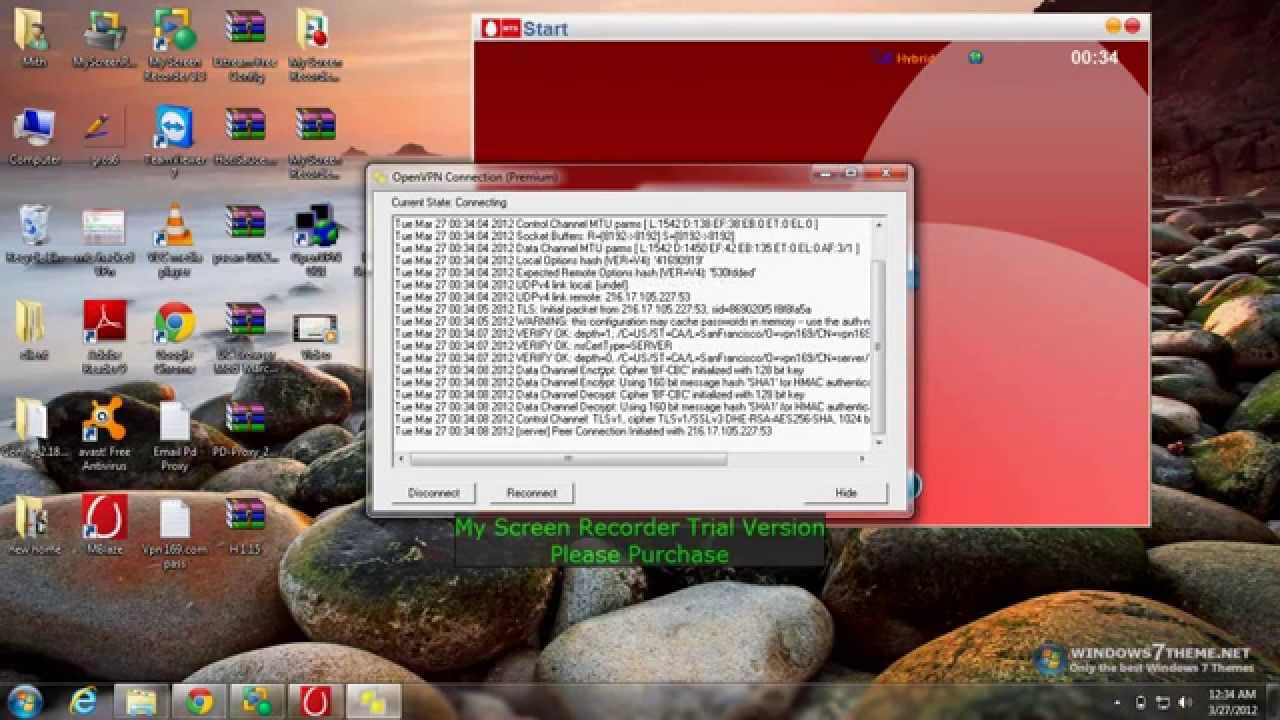
Task: Open the VLC media player shortcut
Action: (x=175, y=240)
